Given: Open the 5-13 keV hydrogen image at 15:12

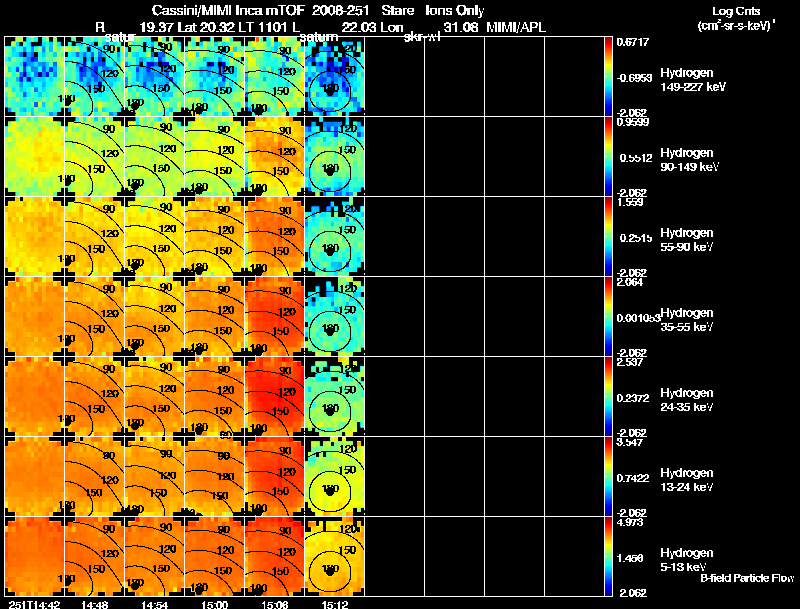Looking at the screenshot, I should [335, 556].
